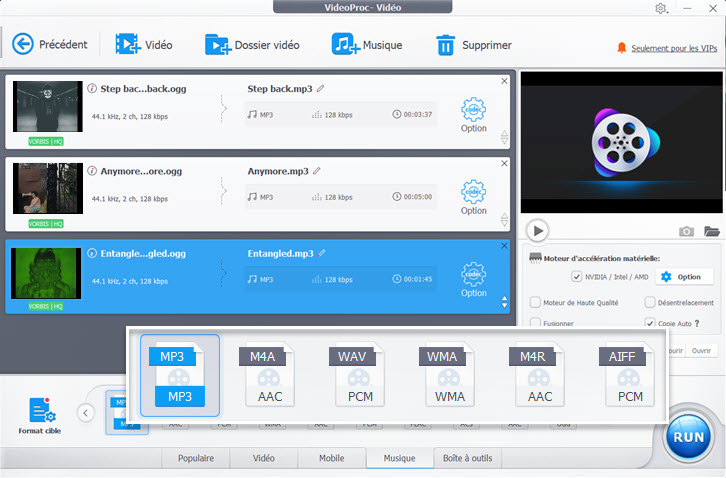Switch to the Vidéo format tab
The image size is (726, 478).
[263, 458]
